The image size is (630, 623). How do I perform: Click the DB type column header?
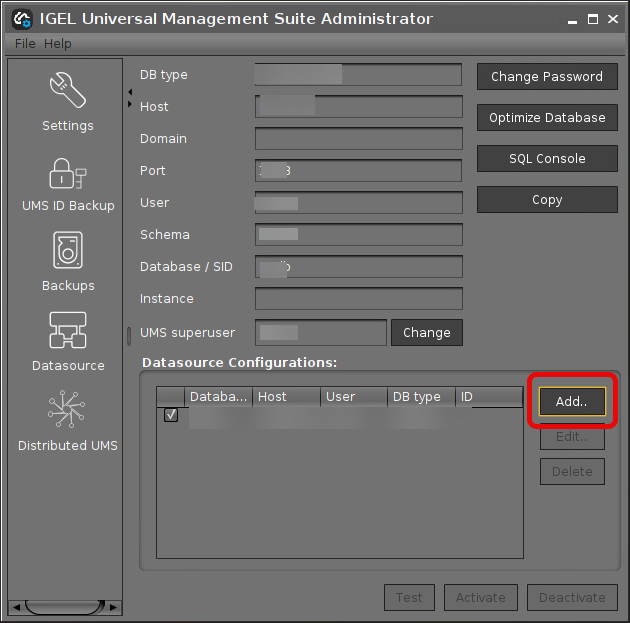pyautogui.click(x=420, y=397)
